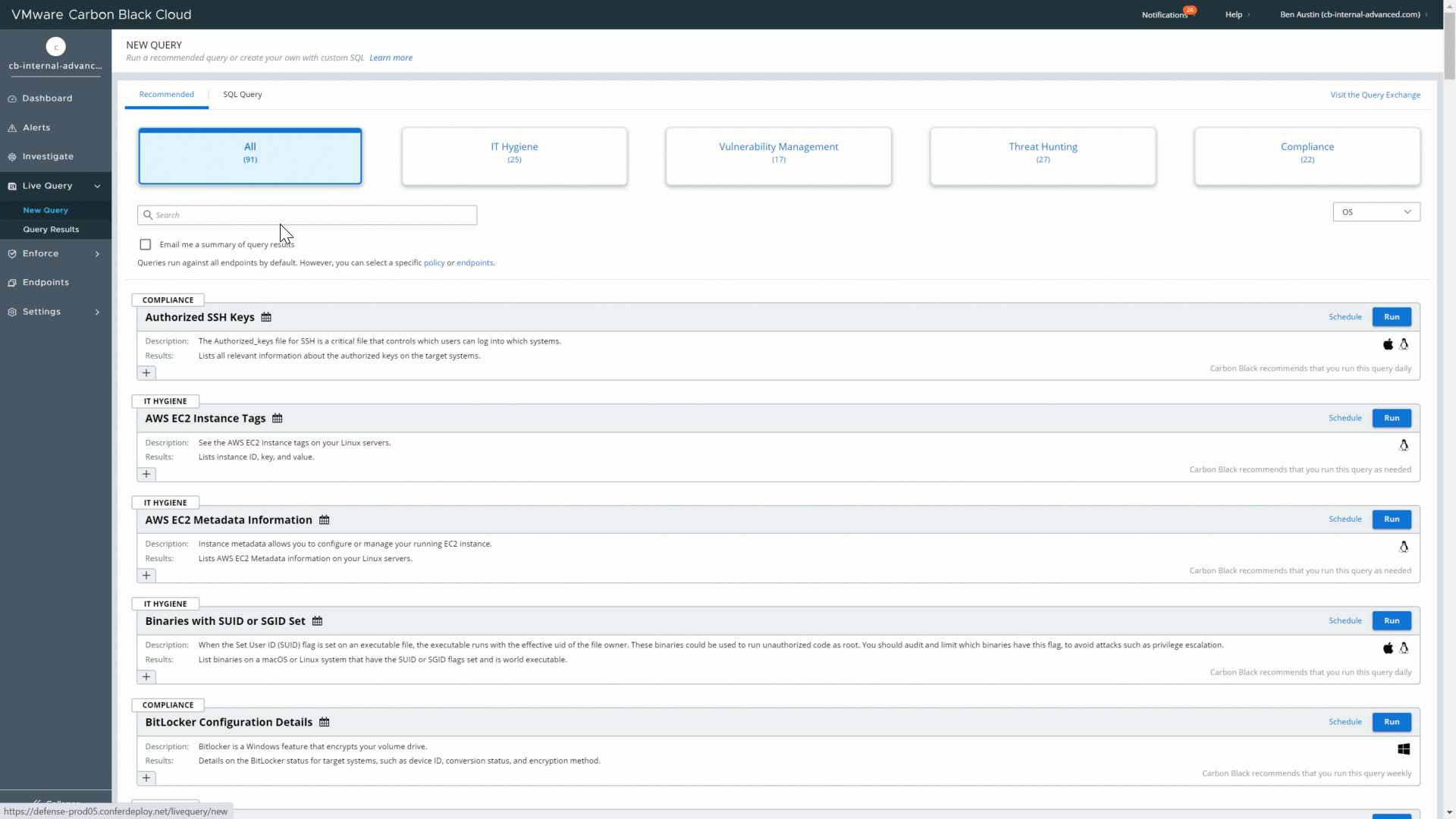
Task: Click calendar icon beside Binaries with SUID
Action: pos(318,621)
